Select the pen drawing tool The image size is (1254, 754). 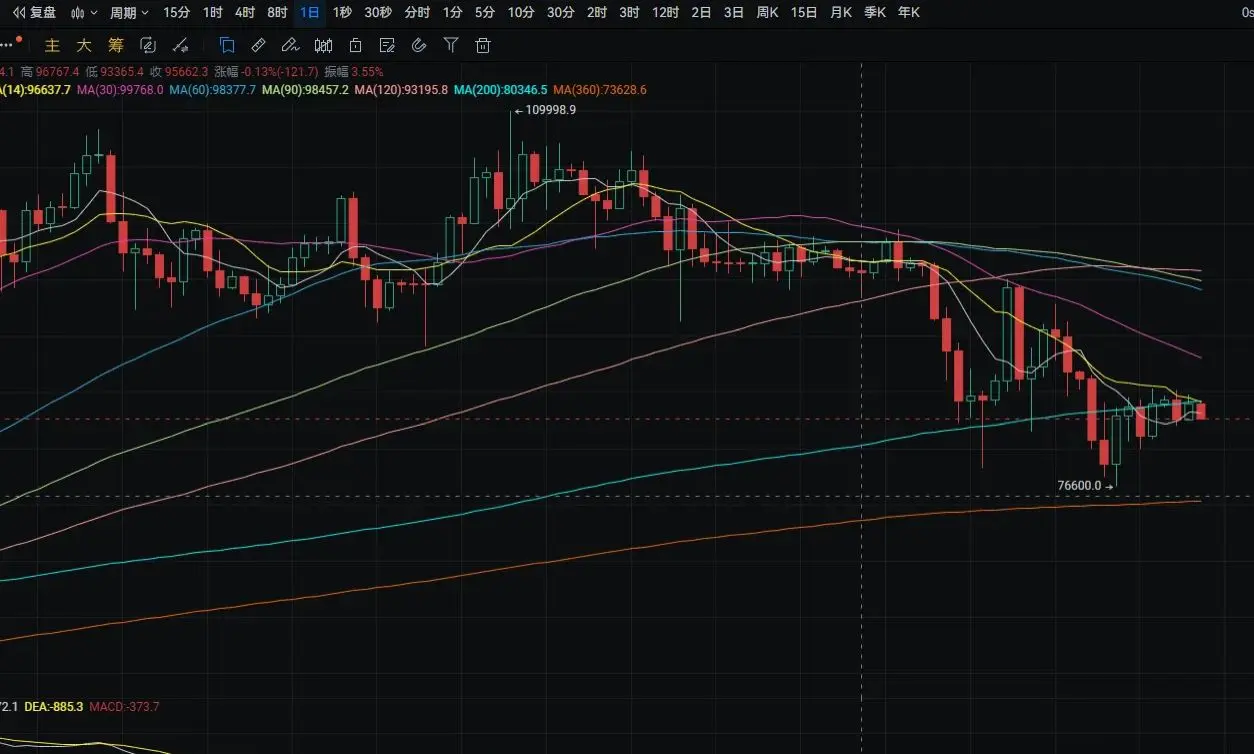point(290,45)
